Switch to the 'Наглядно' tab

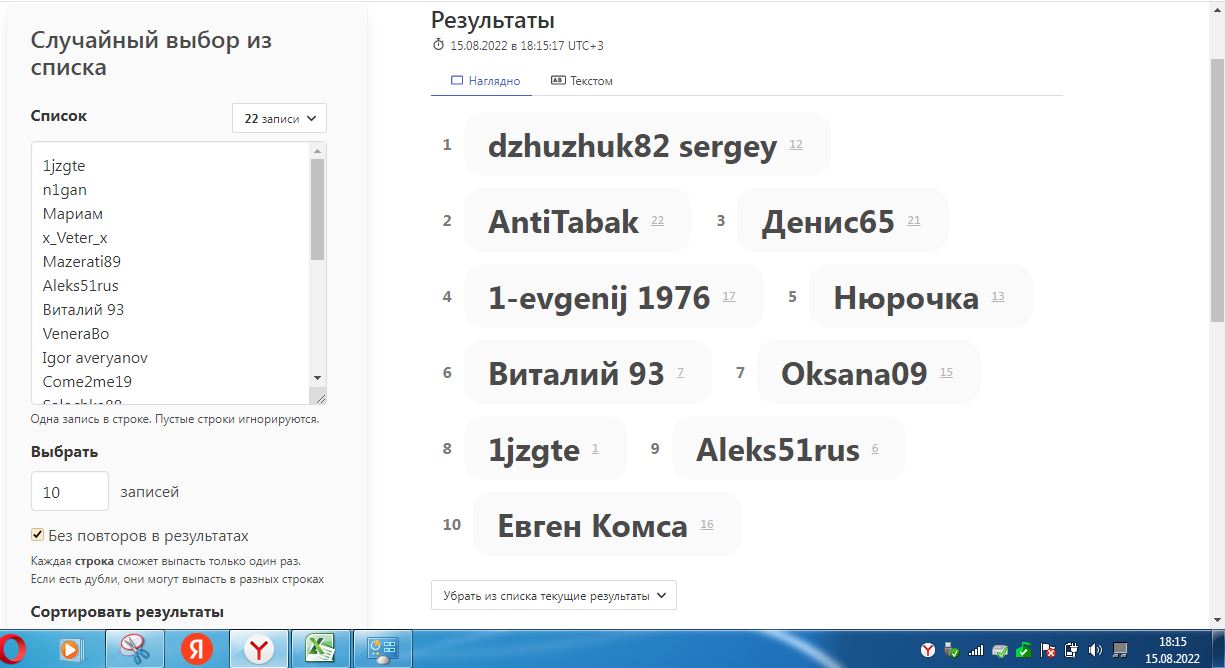pyautogui.click(x=485, y=81)
